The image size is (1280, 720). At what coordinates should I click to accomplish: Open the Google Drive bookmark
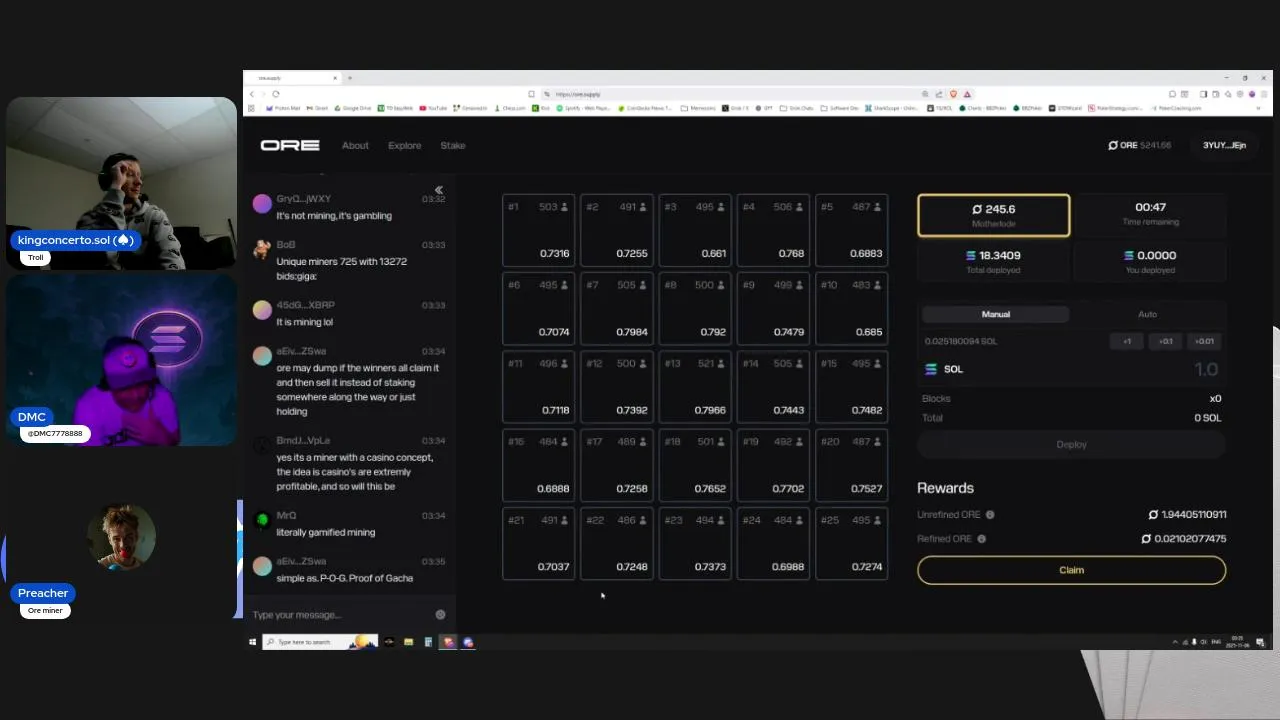(354, 108)
